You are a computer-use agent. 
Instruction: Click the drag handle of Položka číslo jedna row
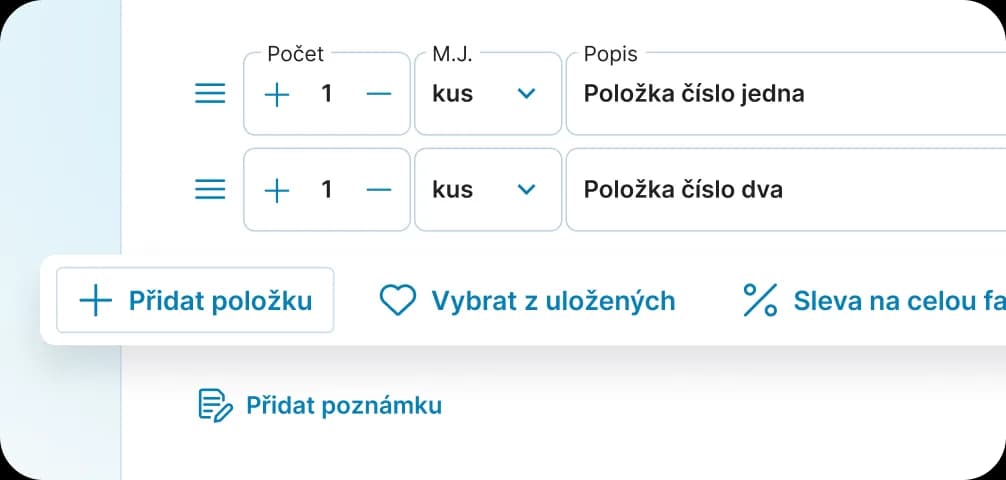click(x=210, y=94)
